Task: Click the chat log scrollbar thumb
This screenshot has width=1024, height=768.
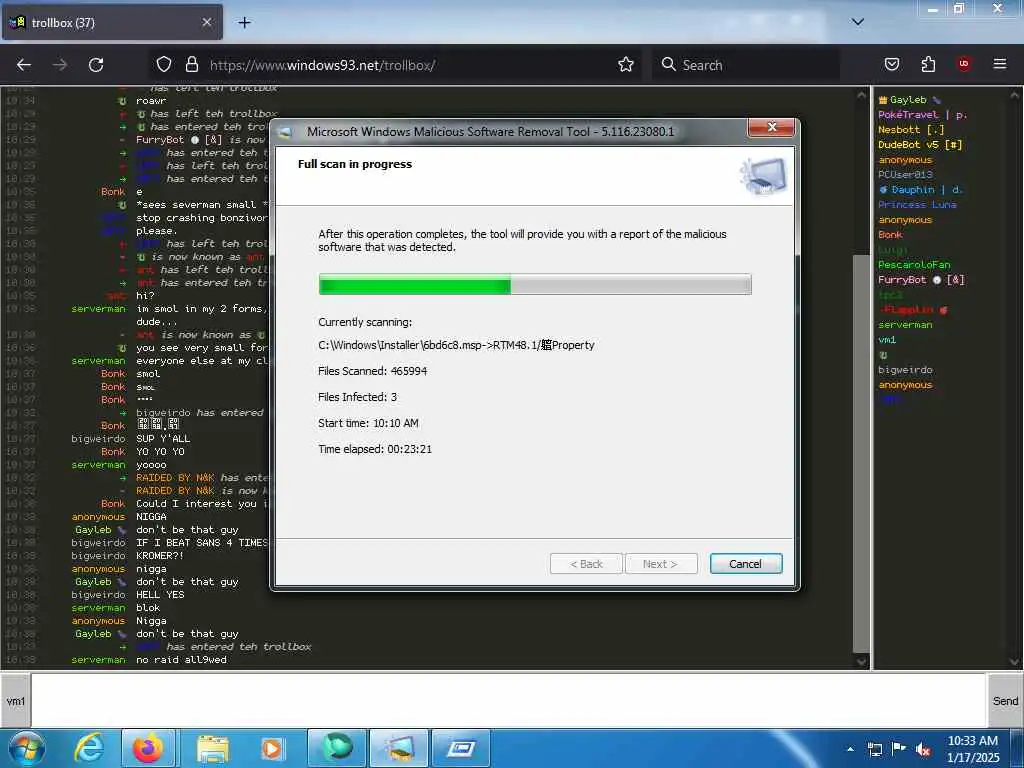Action: (861, 452)
